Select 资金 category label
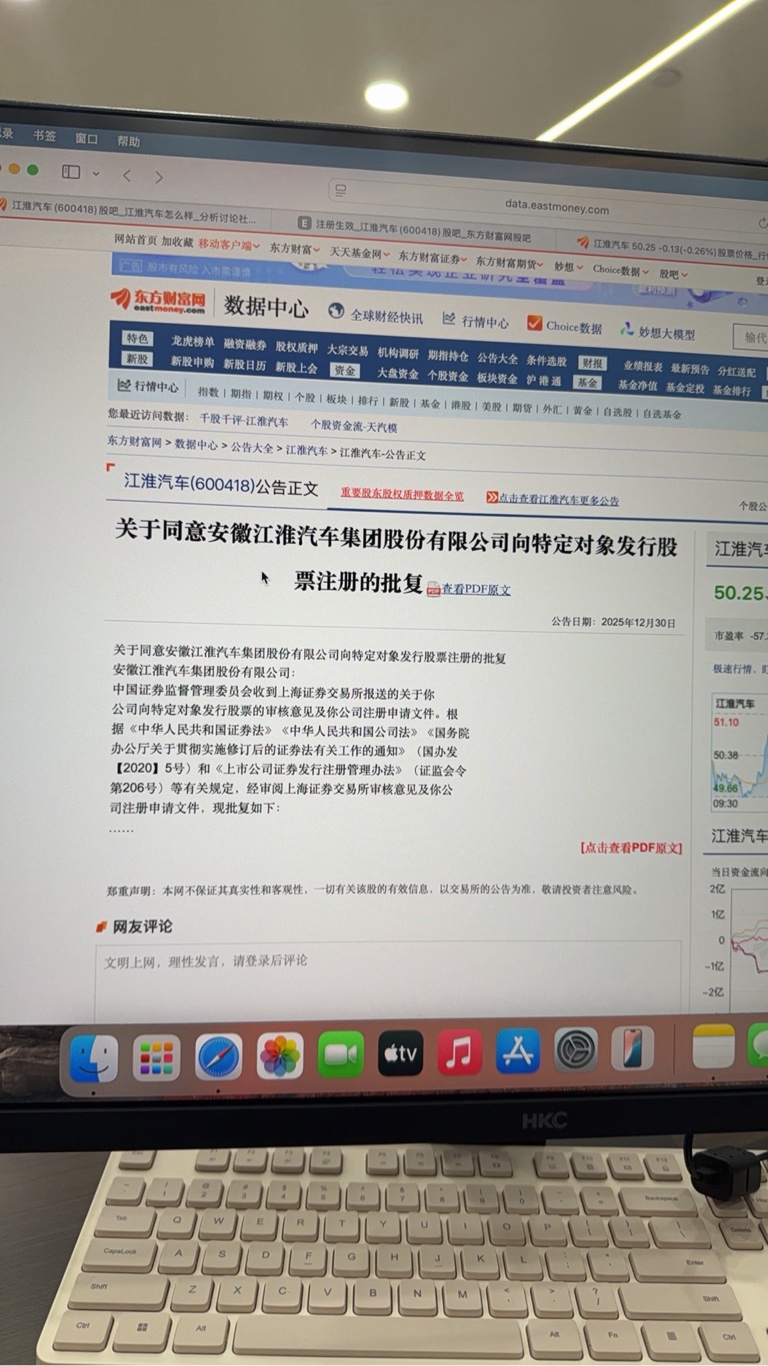 tap(345, 370)
